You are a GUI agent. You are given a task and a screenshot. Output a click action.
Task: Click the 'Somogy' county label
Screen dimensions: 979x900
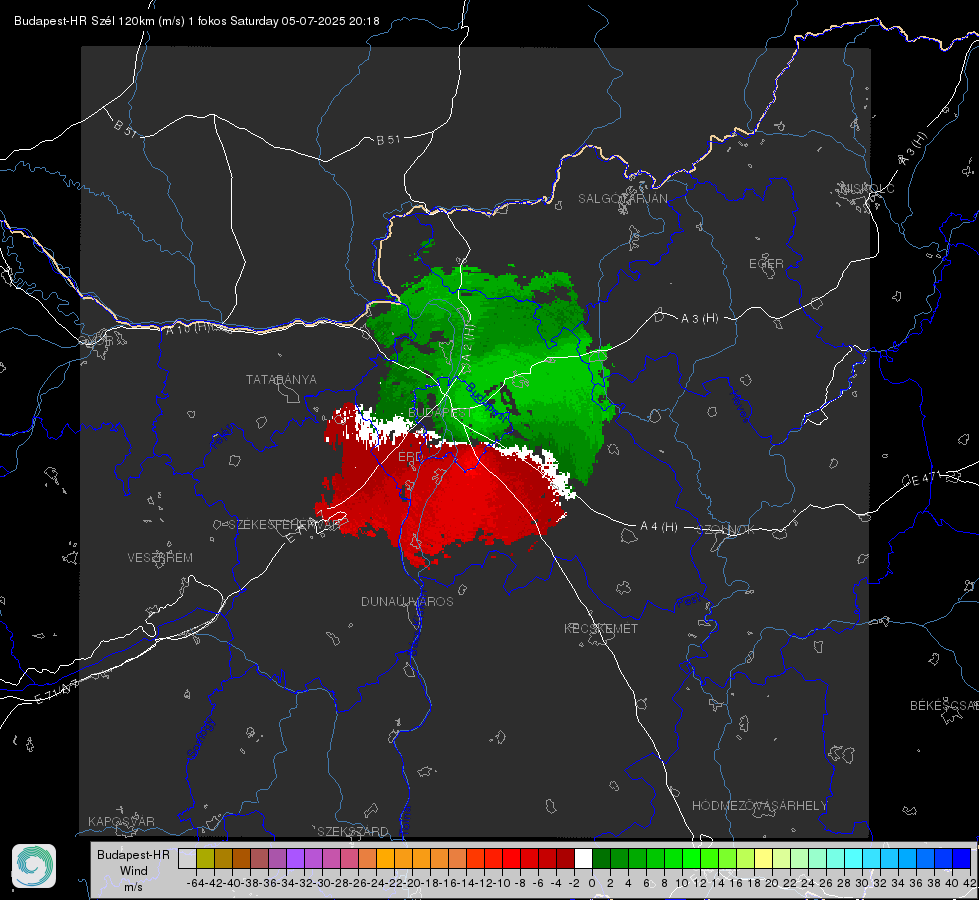(200, 738)
